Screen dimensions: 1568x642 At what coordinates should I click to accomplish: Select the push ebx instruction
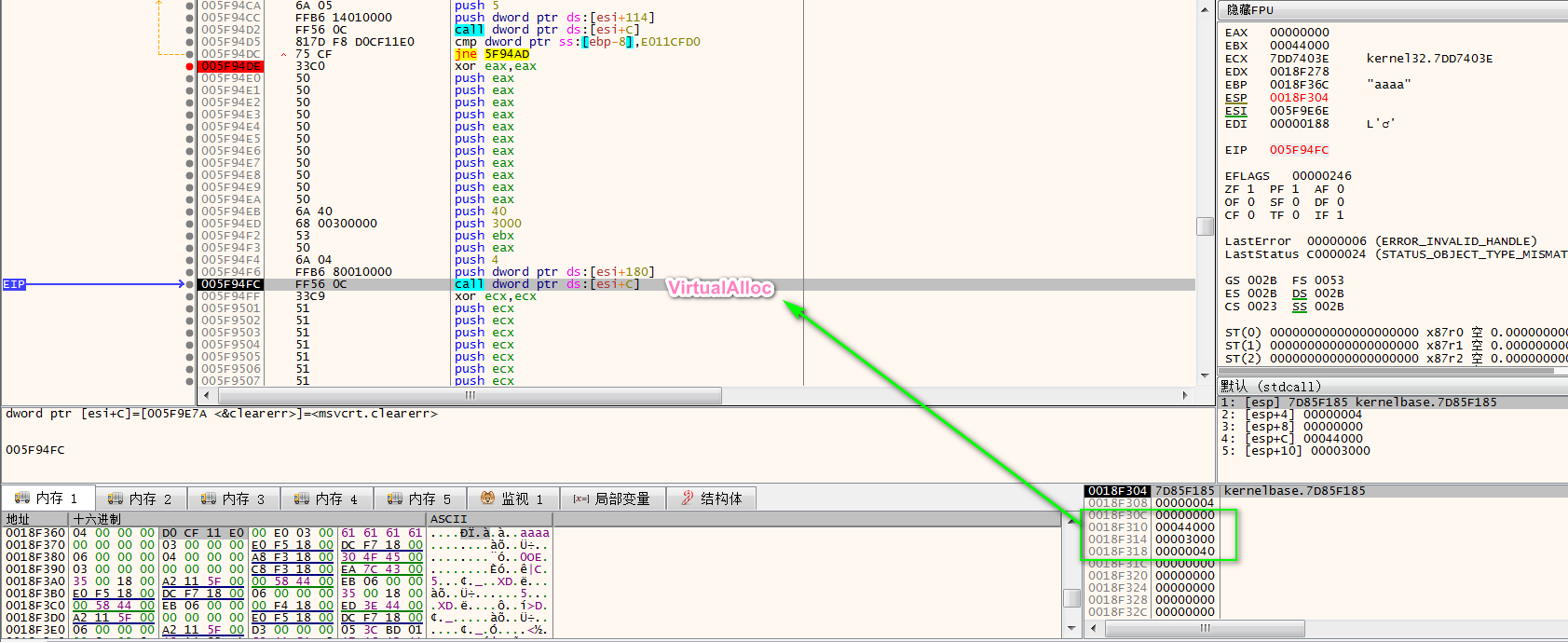(x=484, y=236)
